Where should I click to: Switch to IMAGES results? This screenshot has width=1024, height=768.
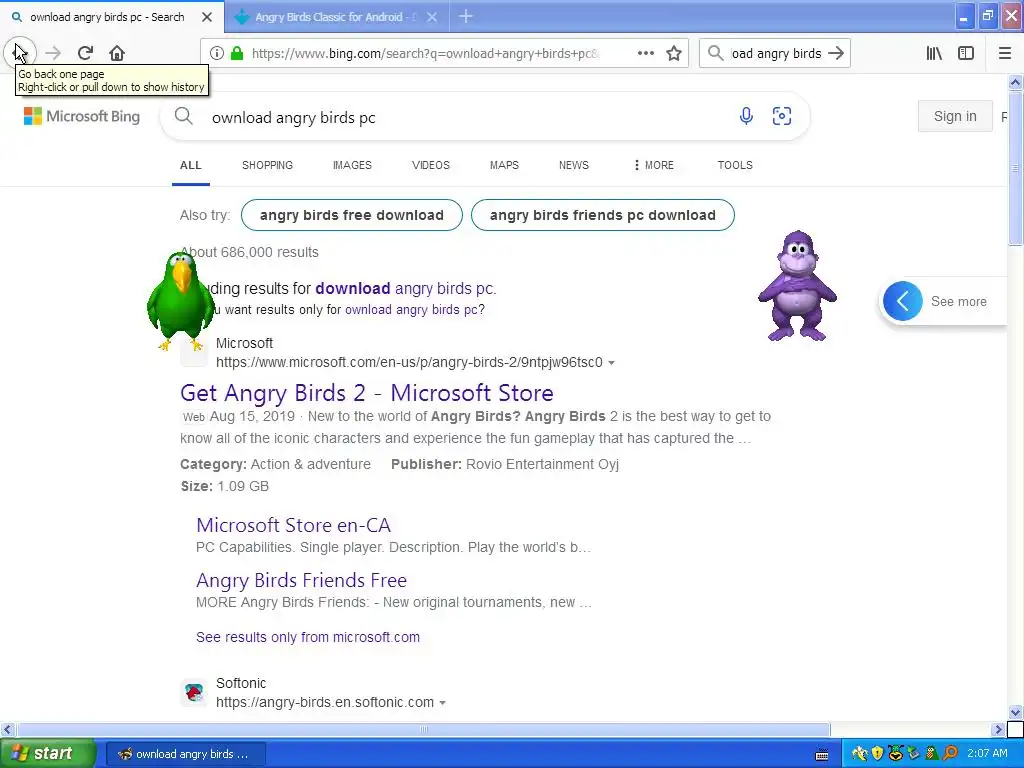[352, 165]
